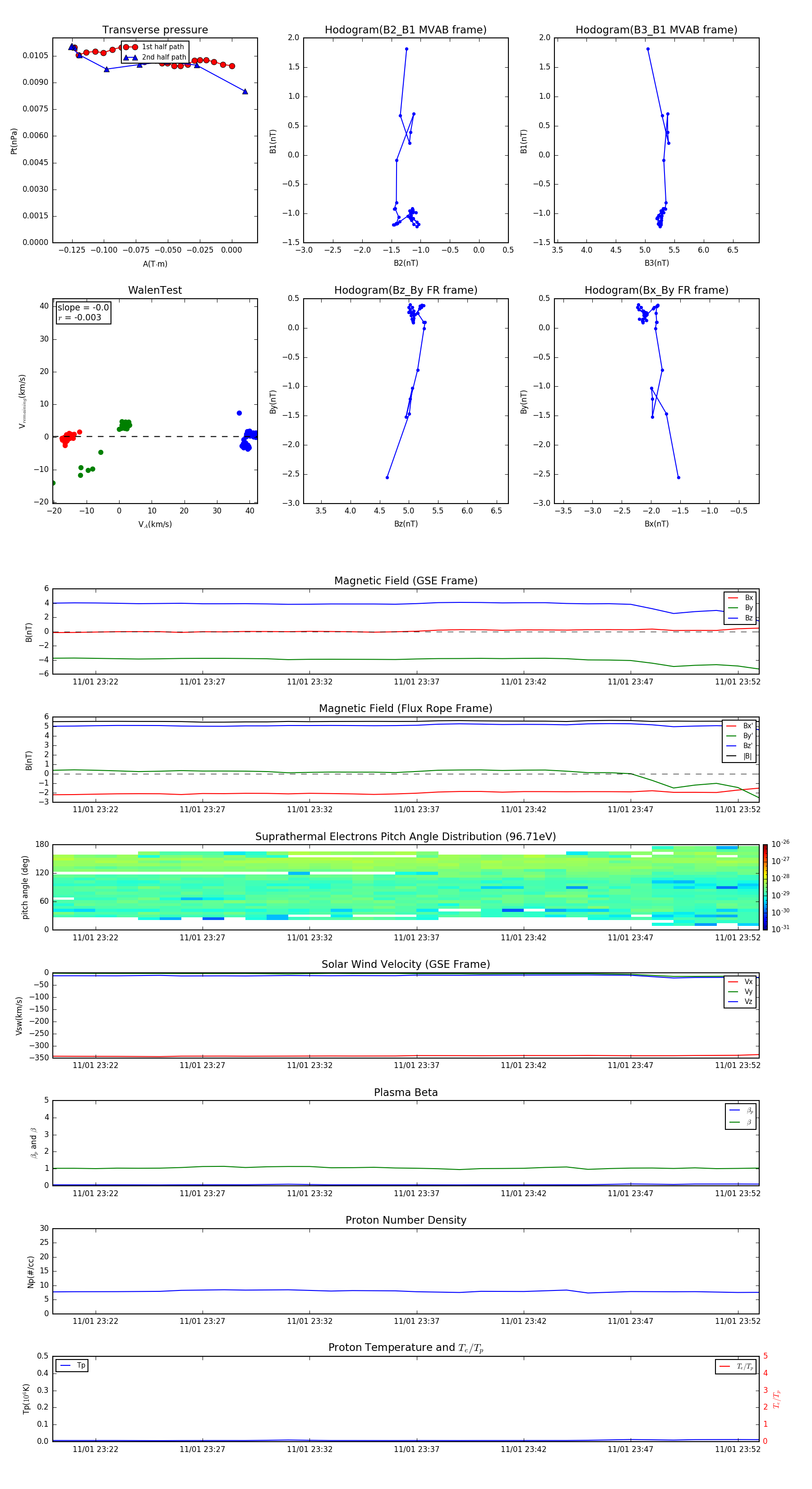Image resolution: width=812 pixels, height=1489 pixels.
Task: Click the 'B2(nT)' x-axis label
Action: click(x=406, y=263)
